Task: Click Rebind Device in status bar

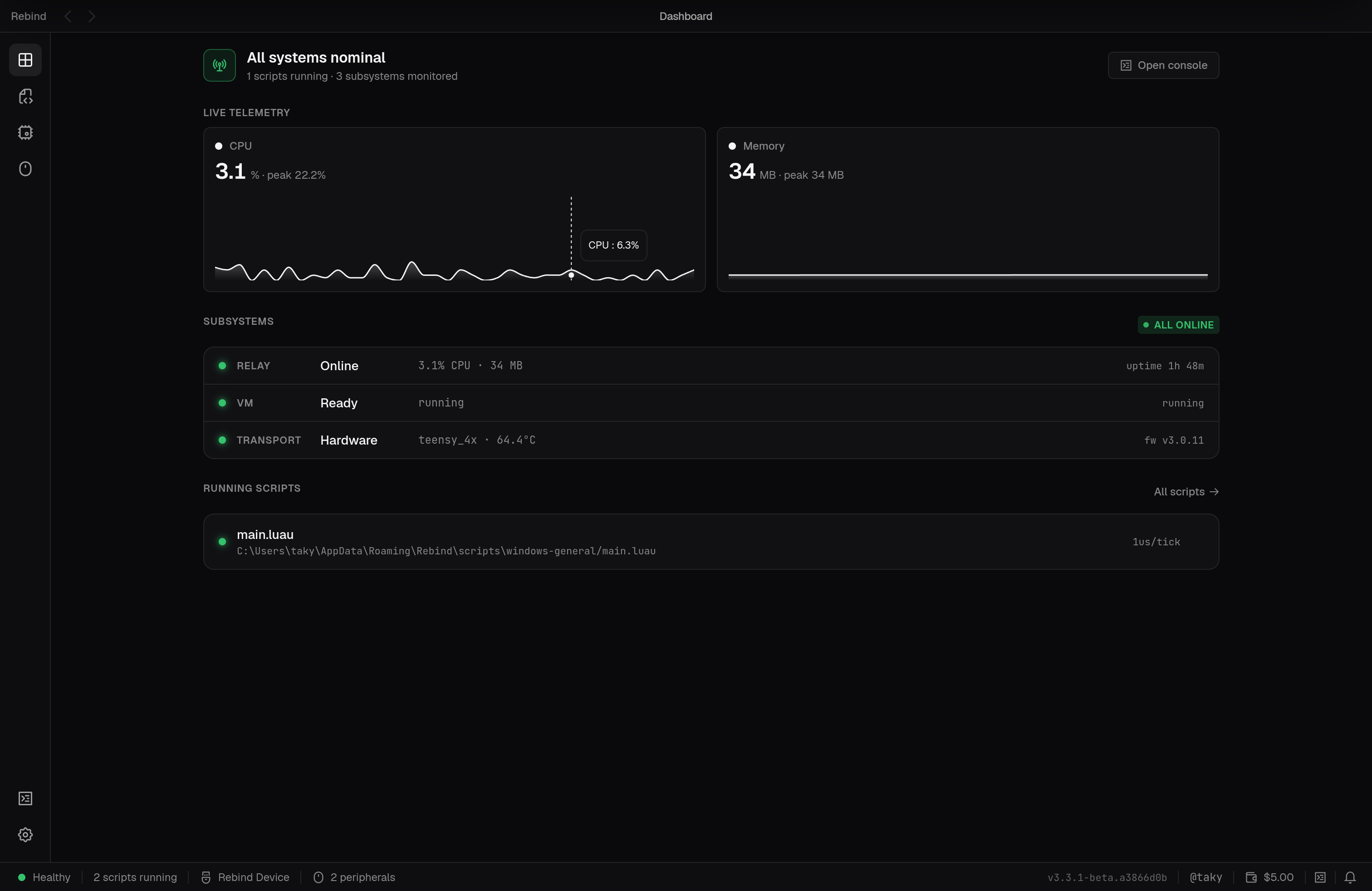Action: coord(254,877)
